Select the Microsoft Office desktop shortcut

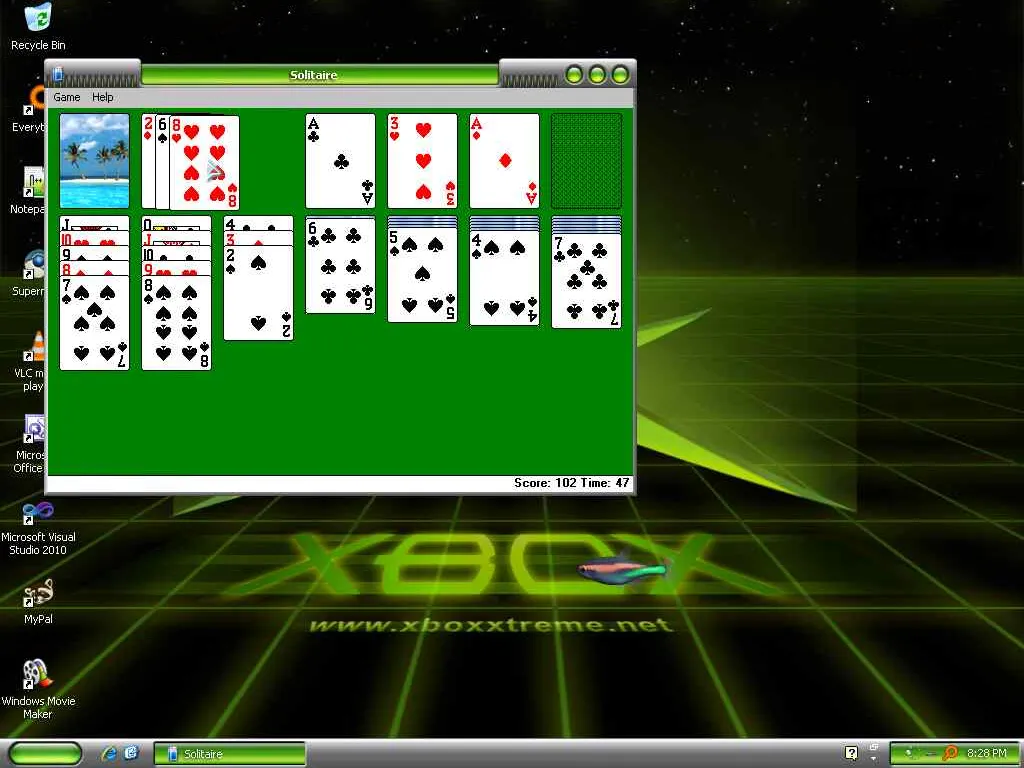point(30,444)
